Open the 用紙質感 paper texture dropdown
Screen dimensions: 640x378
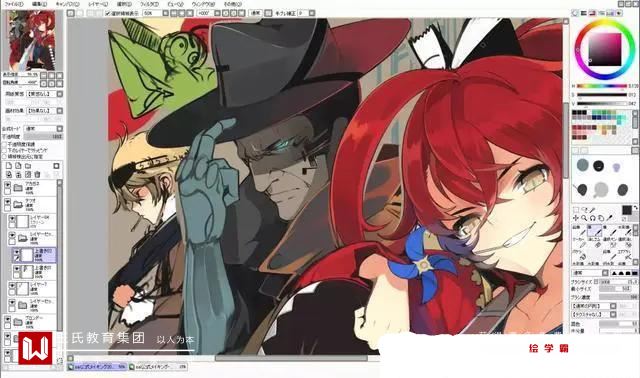[60, 94]
